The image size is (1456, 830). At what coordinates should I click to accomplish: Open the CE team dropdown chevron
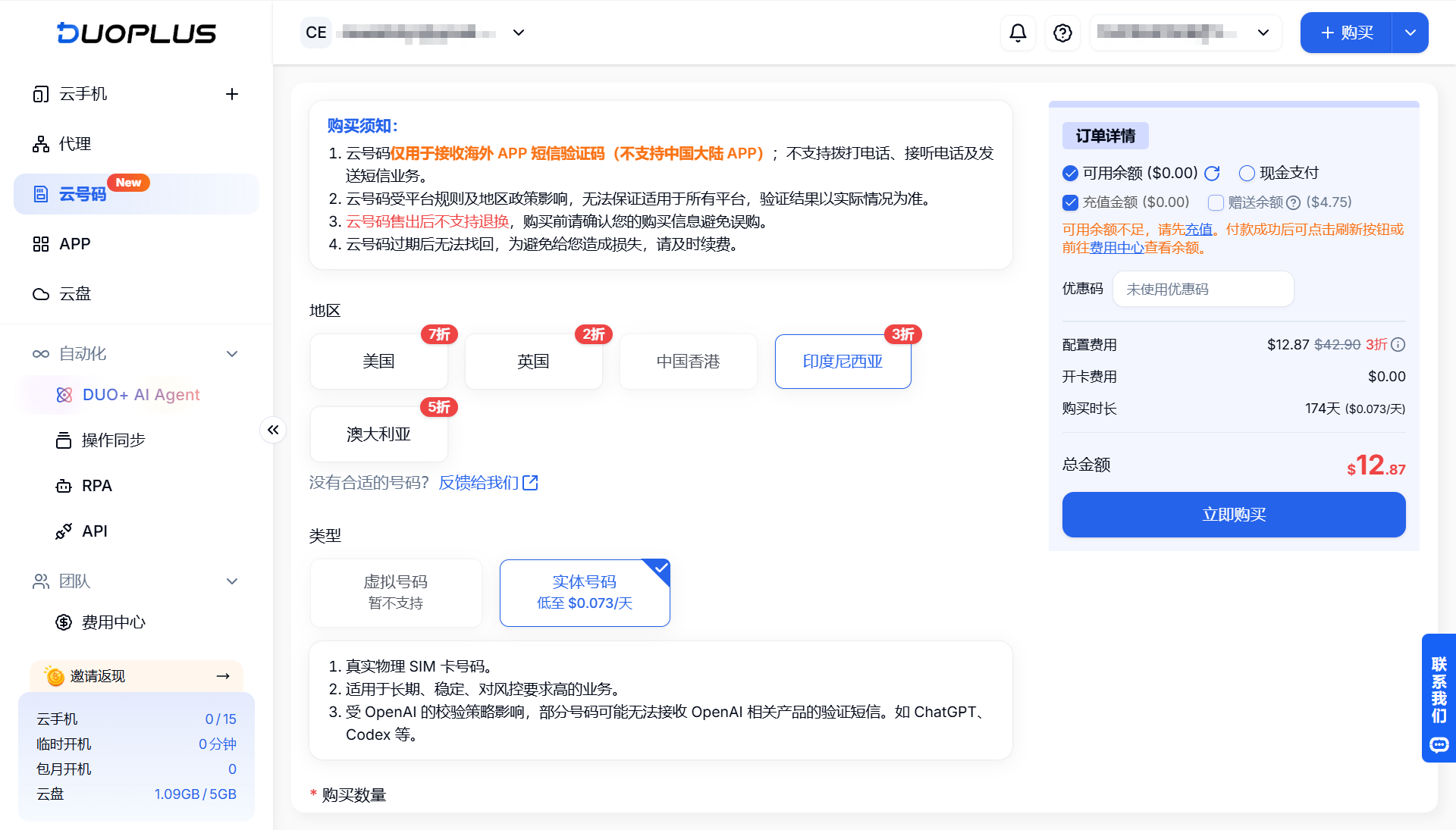click(519, 33)
